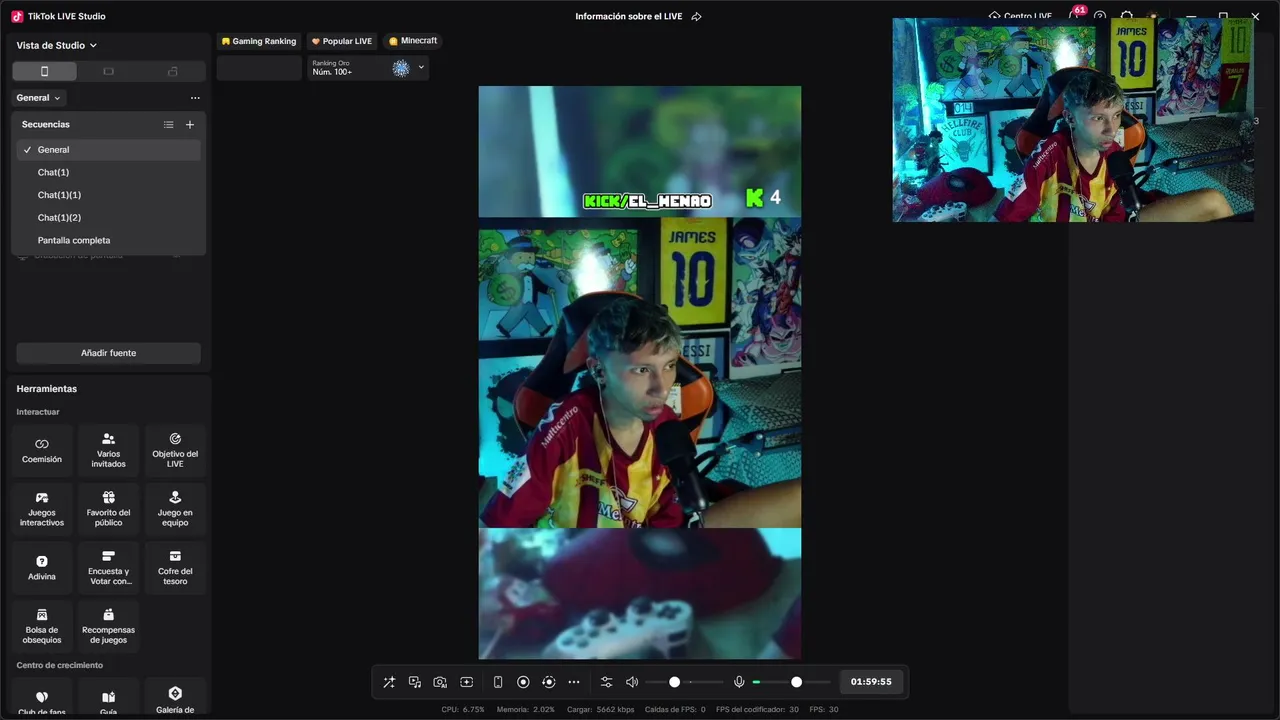Open the Club de fans tool
The height and width of the screenshot is (720, 1280).
[x=42, y=699]
